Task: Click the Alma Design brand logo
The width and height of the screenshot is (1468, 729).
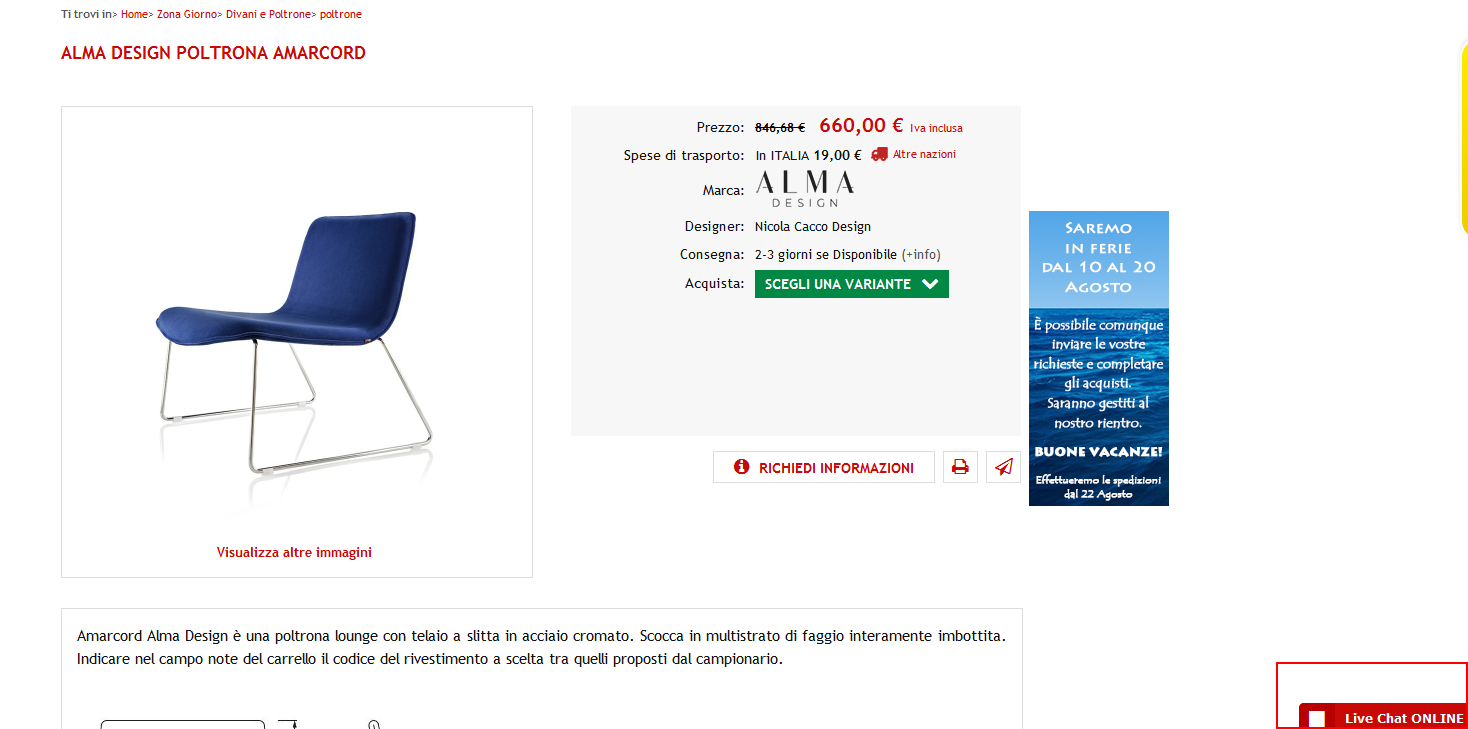Action: click(805, 189)
